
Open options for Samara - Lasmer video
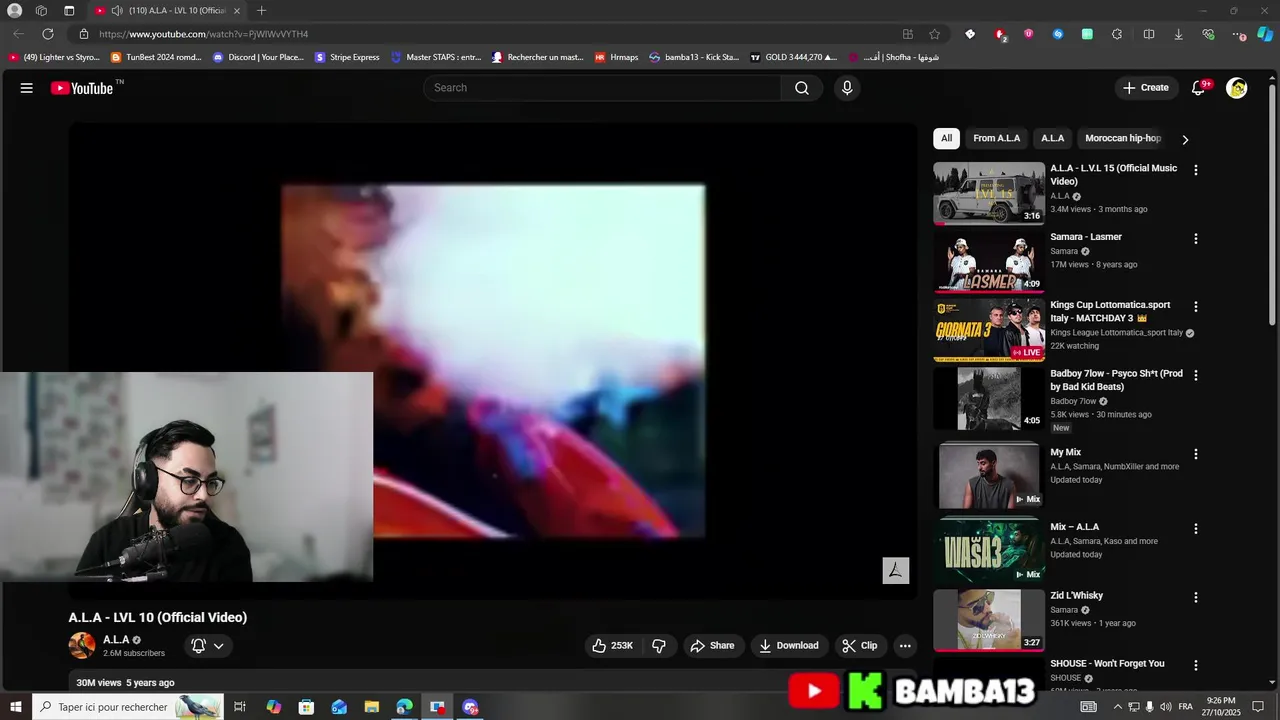click(x=1195, y=239)
